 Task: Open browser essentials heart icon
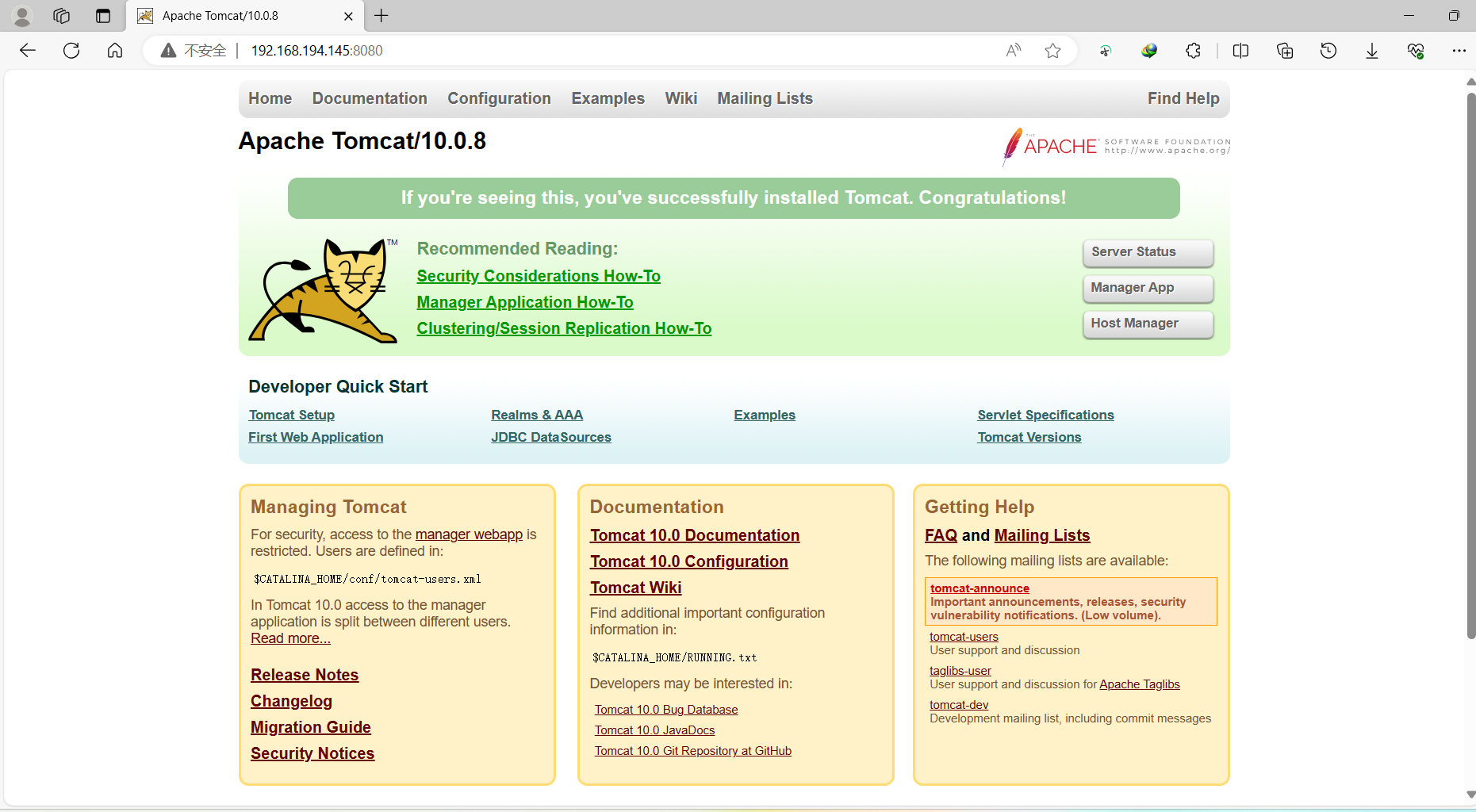[x=1416, y=51]
